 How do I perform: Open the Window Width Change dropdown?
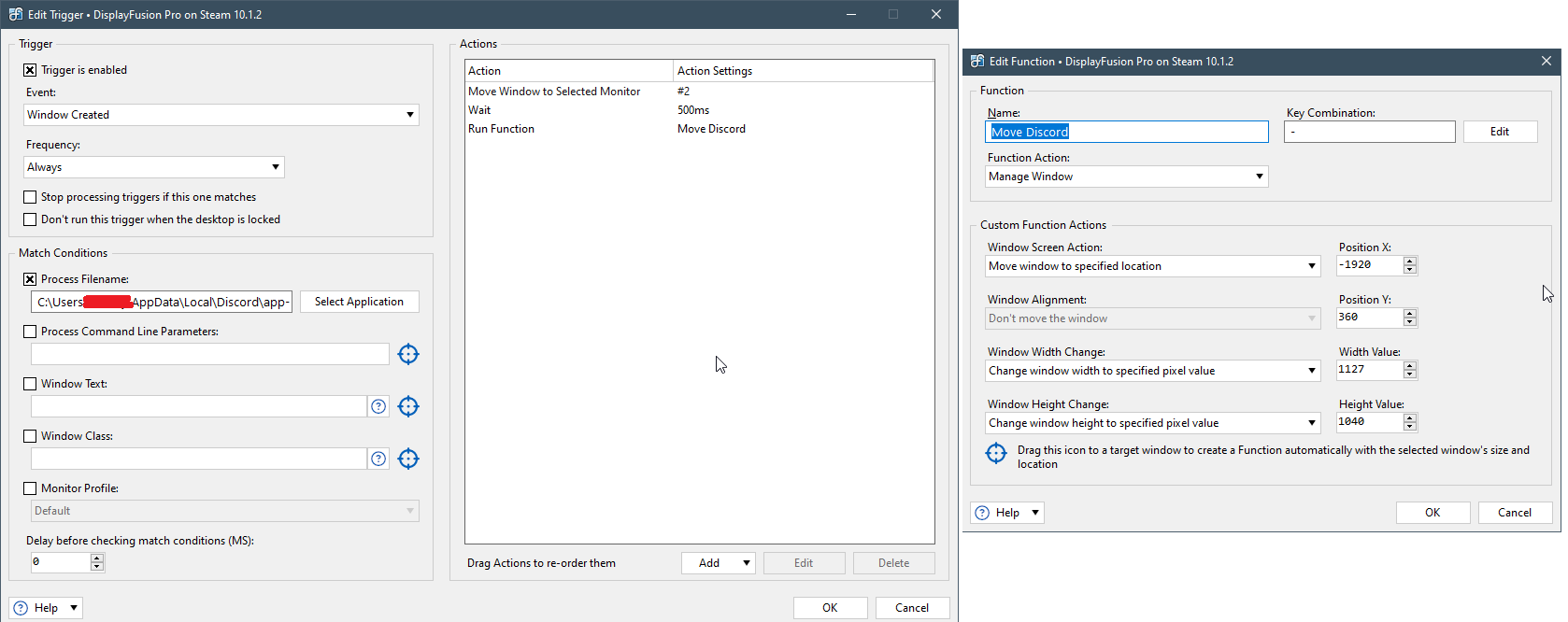1153,371
